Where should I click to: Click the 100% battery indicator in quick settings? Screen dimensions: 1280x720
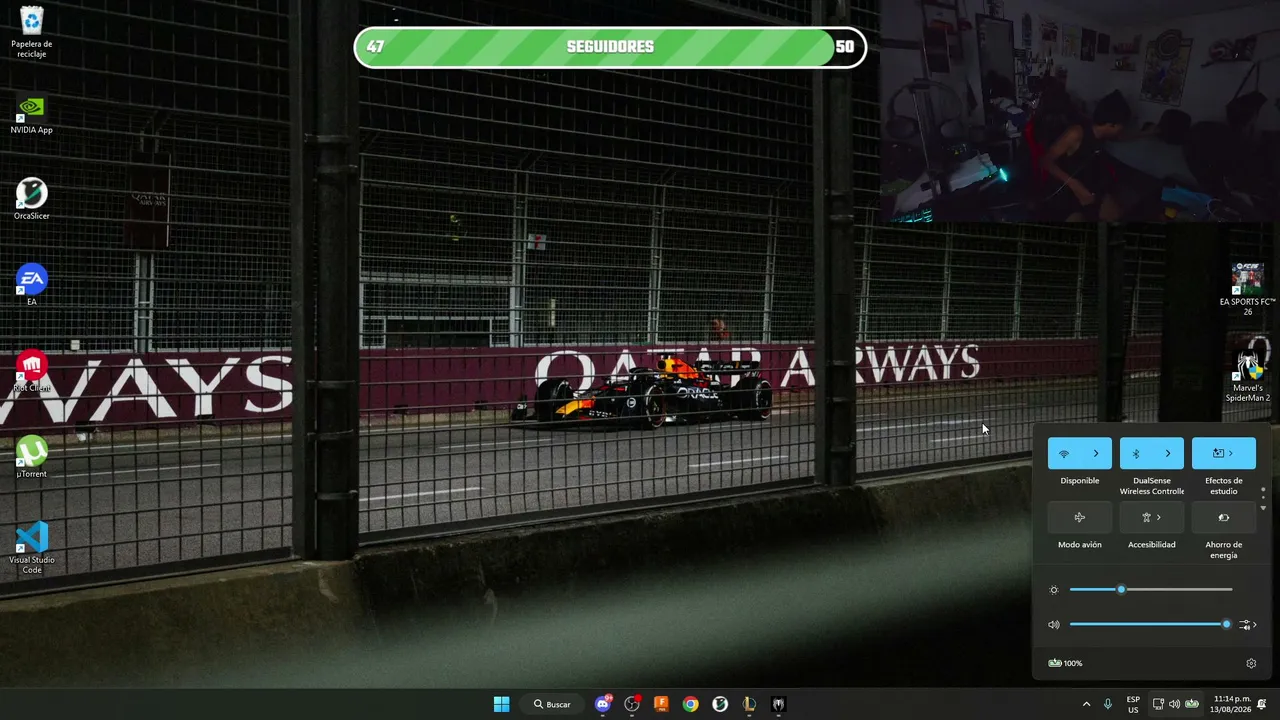[1066, 663]
